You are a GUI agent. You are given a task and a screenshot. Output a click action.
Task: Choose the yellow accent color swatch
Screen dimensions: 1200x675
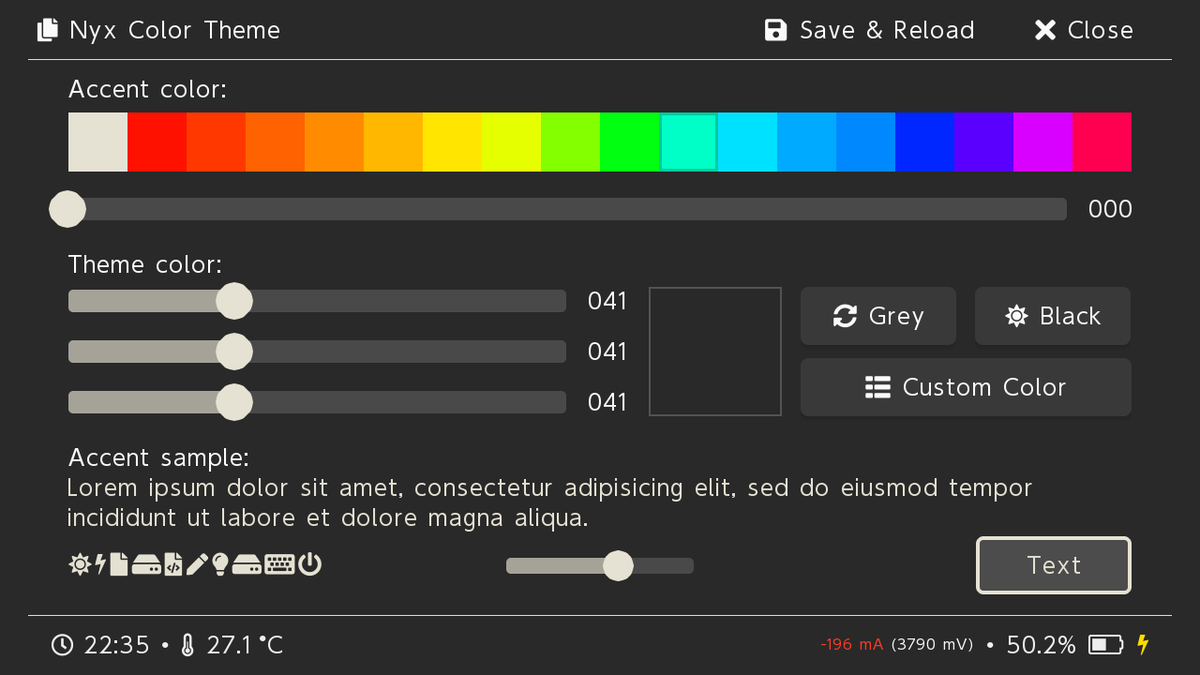click(x=452, y=142)
